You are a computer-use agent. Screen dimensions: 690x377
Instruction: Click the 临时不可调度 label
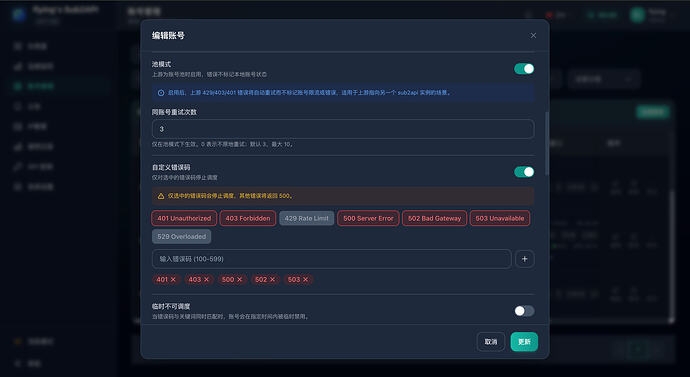coord(171,306)
